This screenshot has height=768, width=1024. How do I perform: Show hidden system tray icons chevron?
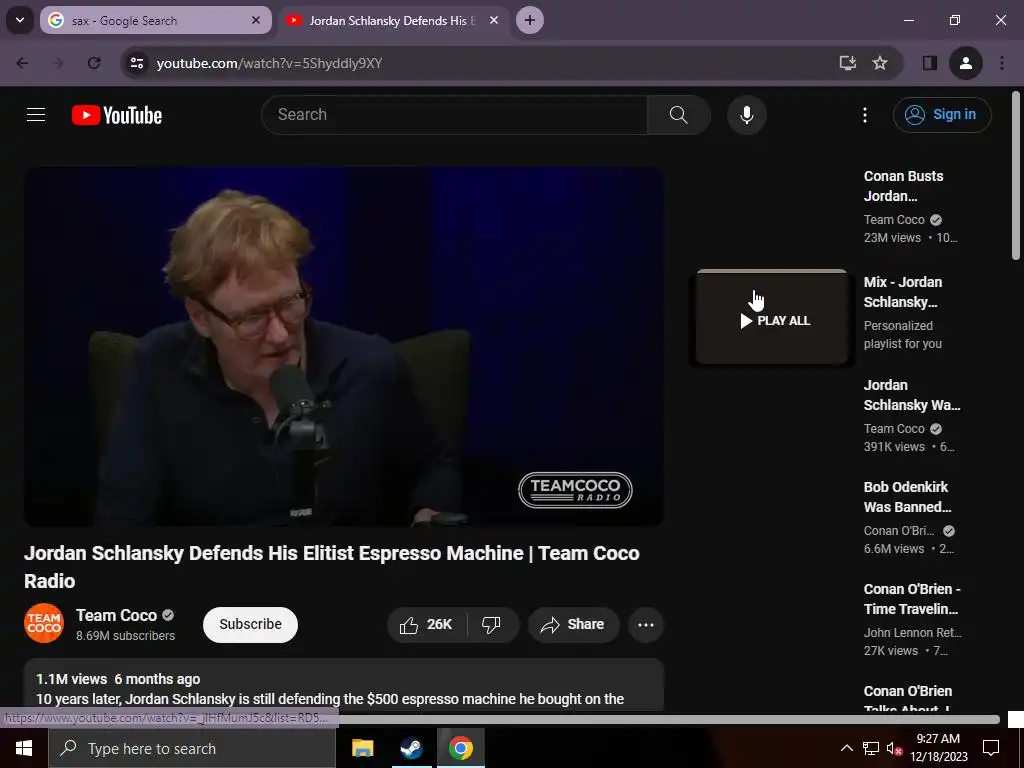click(846, 748)
